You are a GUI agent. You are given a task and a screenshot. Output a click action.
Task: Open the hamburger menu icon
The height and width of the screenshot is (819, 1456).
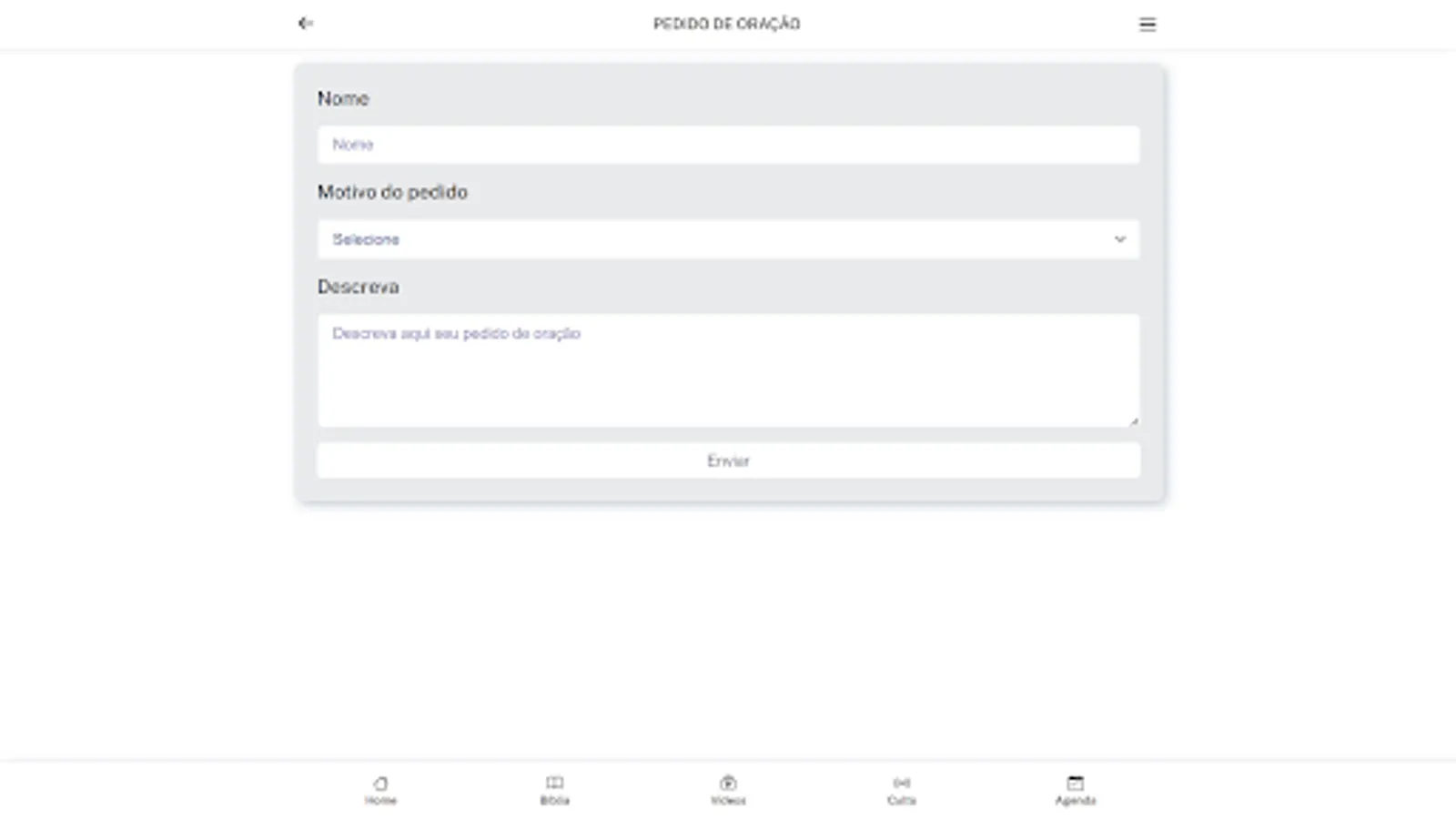pos(1148,25)
